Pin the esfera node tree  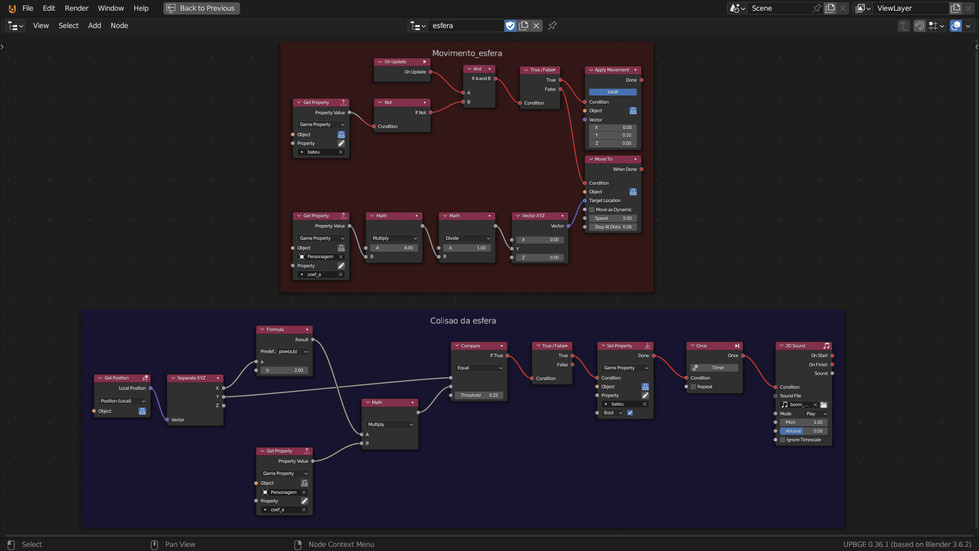[552, 26]
